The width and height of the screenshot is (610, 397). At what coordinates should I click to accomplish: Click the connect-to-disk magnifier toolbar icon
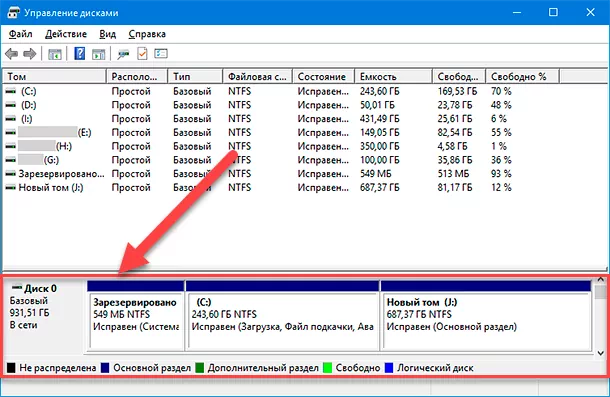point(123,54)
